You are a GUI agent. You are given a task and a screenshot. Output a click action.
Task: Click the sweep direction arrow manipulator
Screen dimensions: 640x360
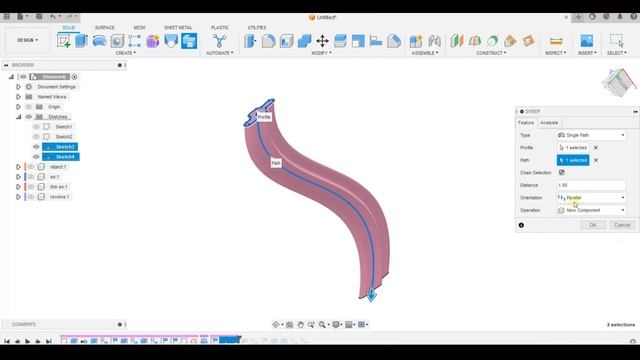pos(371,295)
